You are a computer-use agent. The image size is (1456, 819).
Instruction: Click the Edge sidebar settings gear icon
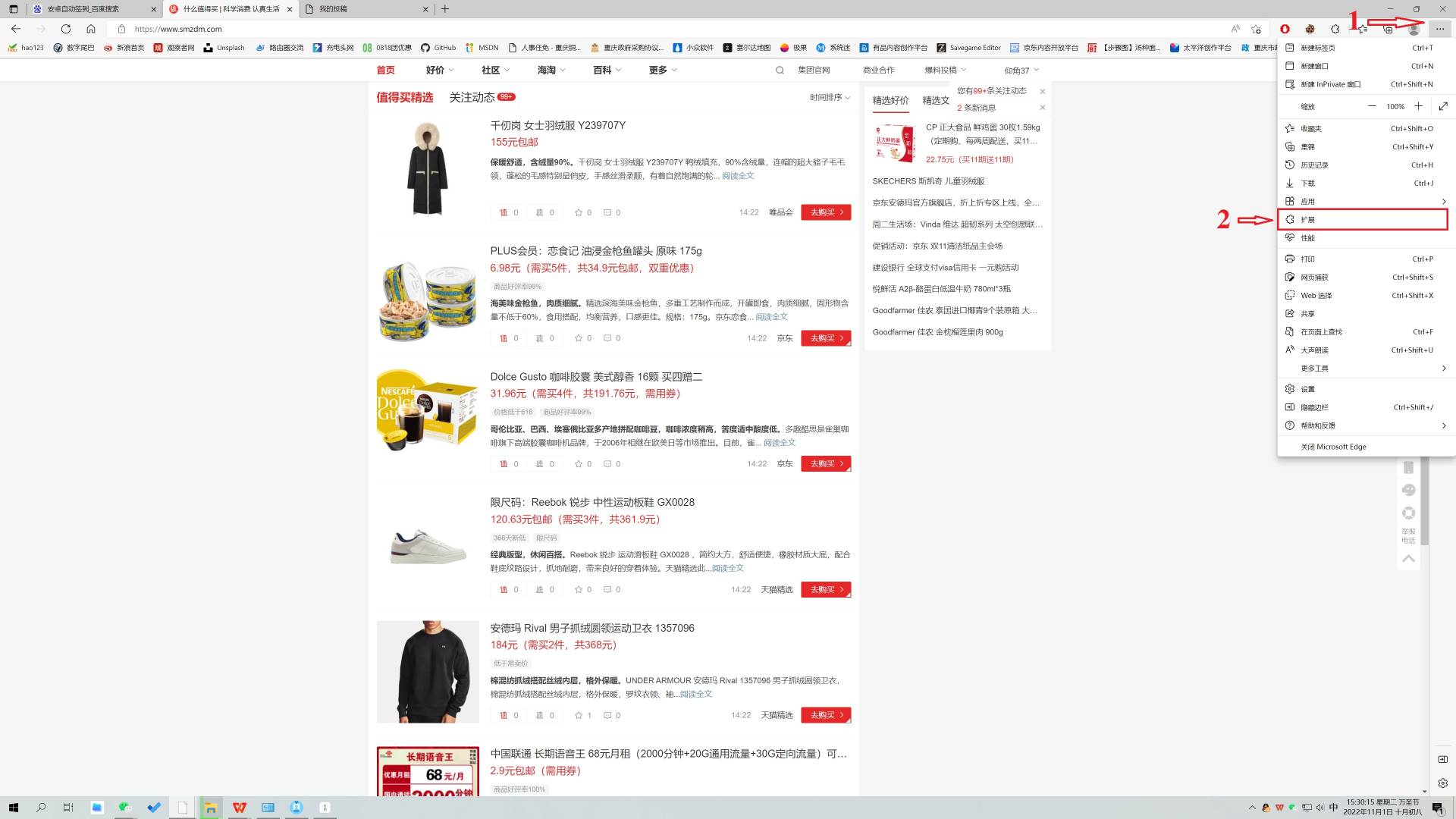[1442, 783]
